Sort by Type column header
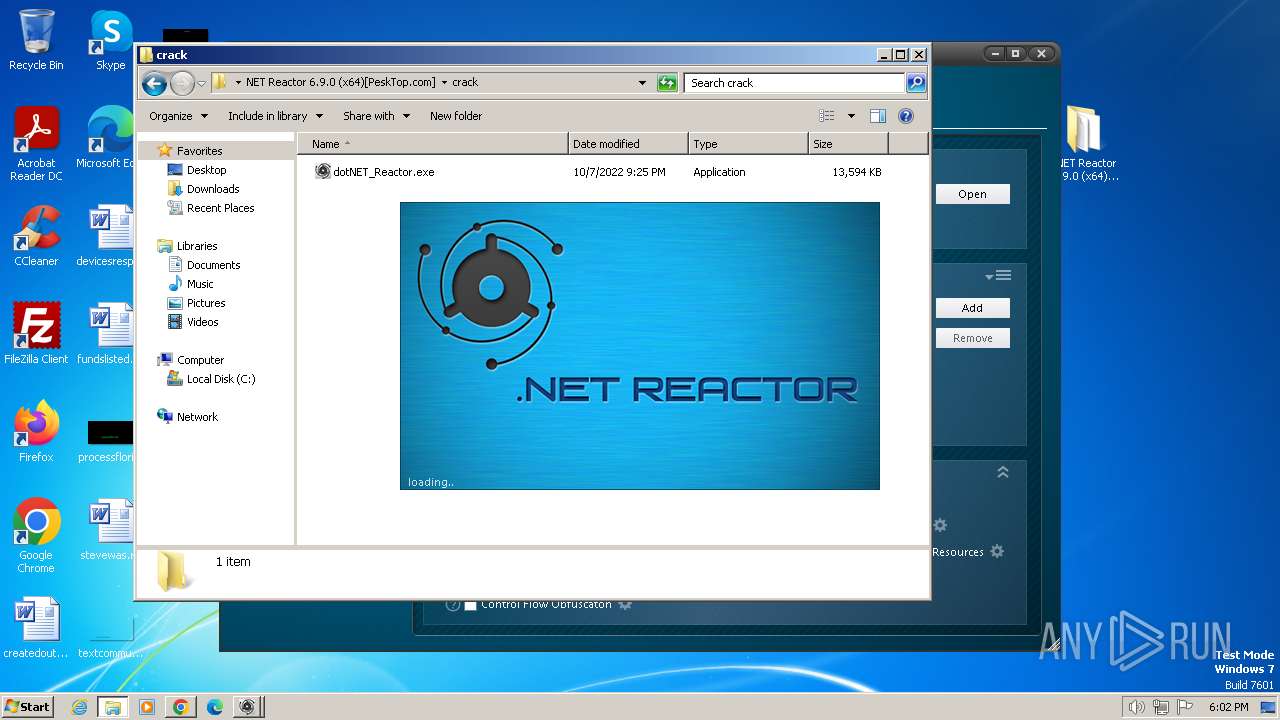 pos(748,144)
